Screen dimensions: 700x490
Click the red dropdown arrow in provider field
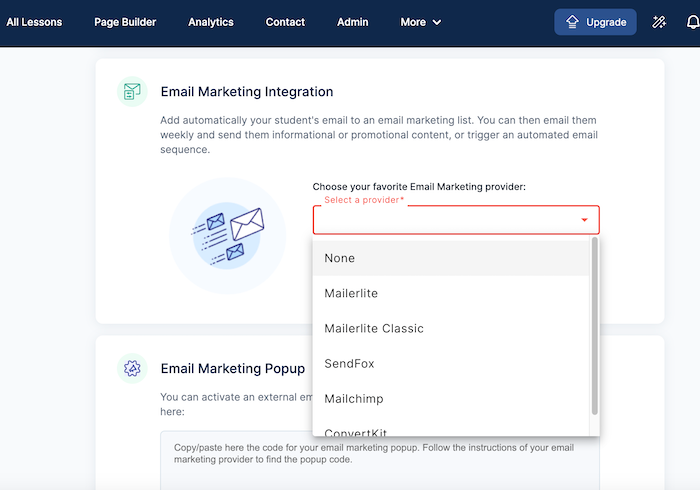coord(584,220)
